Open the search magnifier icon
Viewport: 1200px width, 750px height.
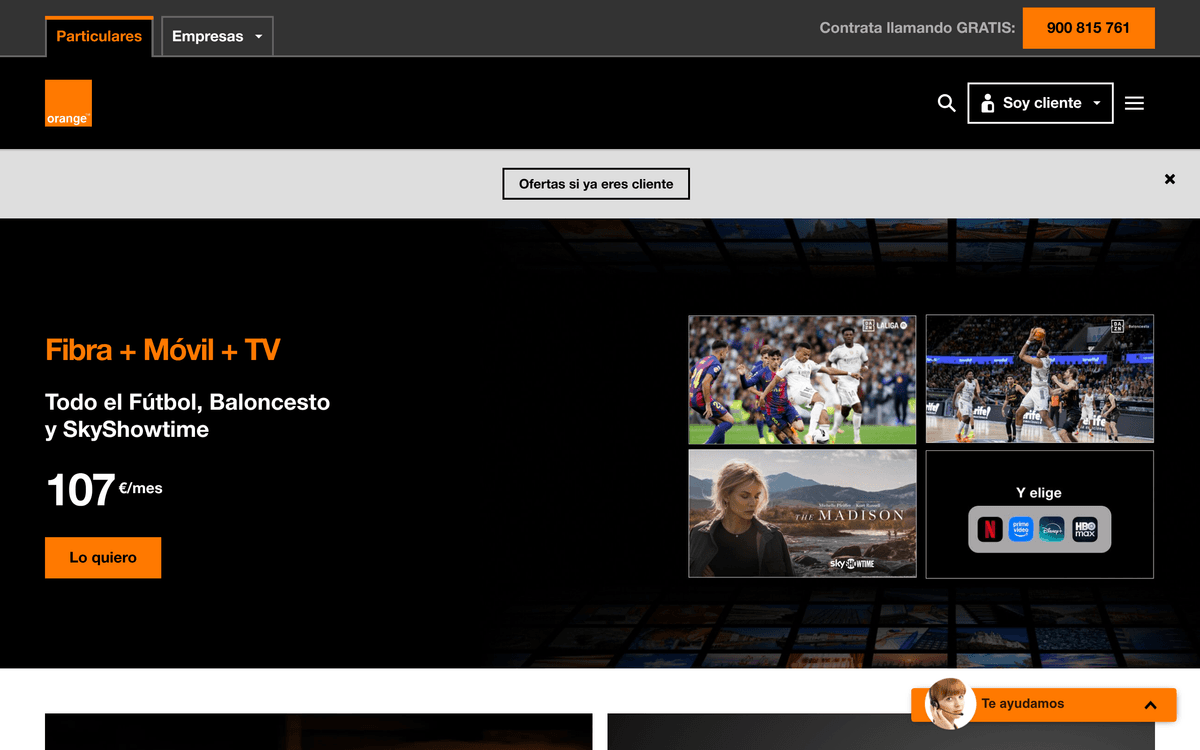pyautogui.click(x=946, y=103)
